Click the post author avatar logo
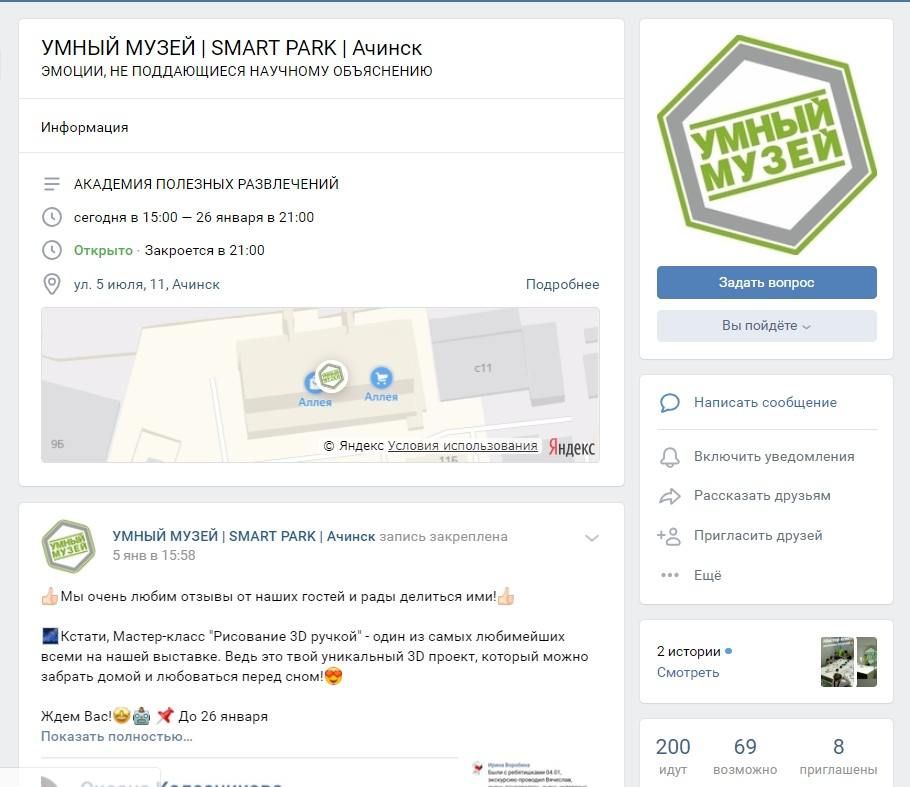The width and height of the screenshot is (910, 787). coord(68,546)
